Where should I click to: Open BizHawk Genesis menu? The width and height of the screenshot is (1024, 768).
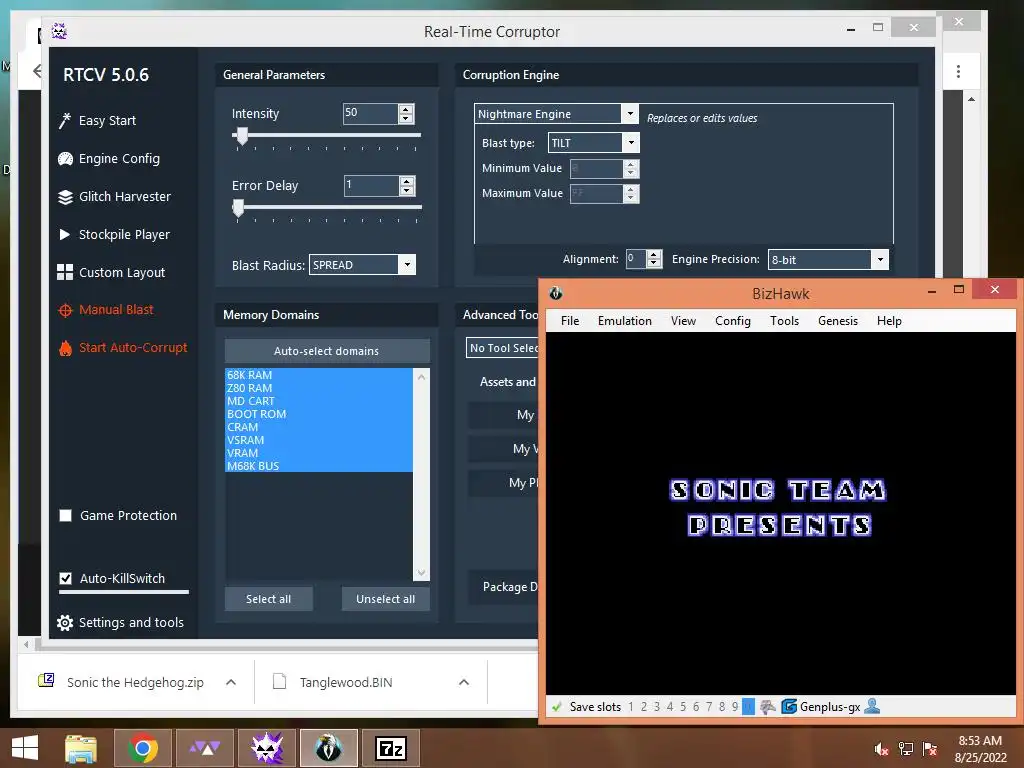[838, 321]
